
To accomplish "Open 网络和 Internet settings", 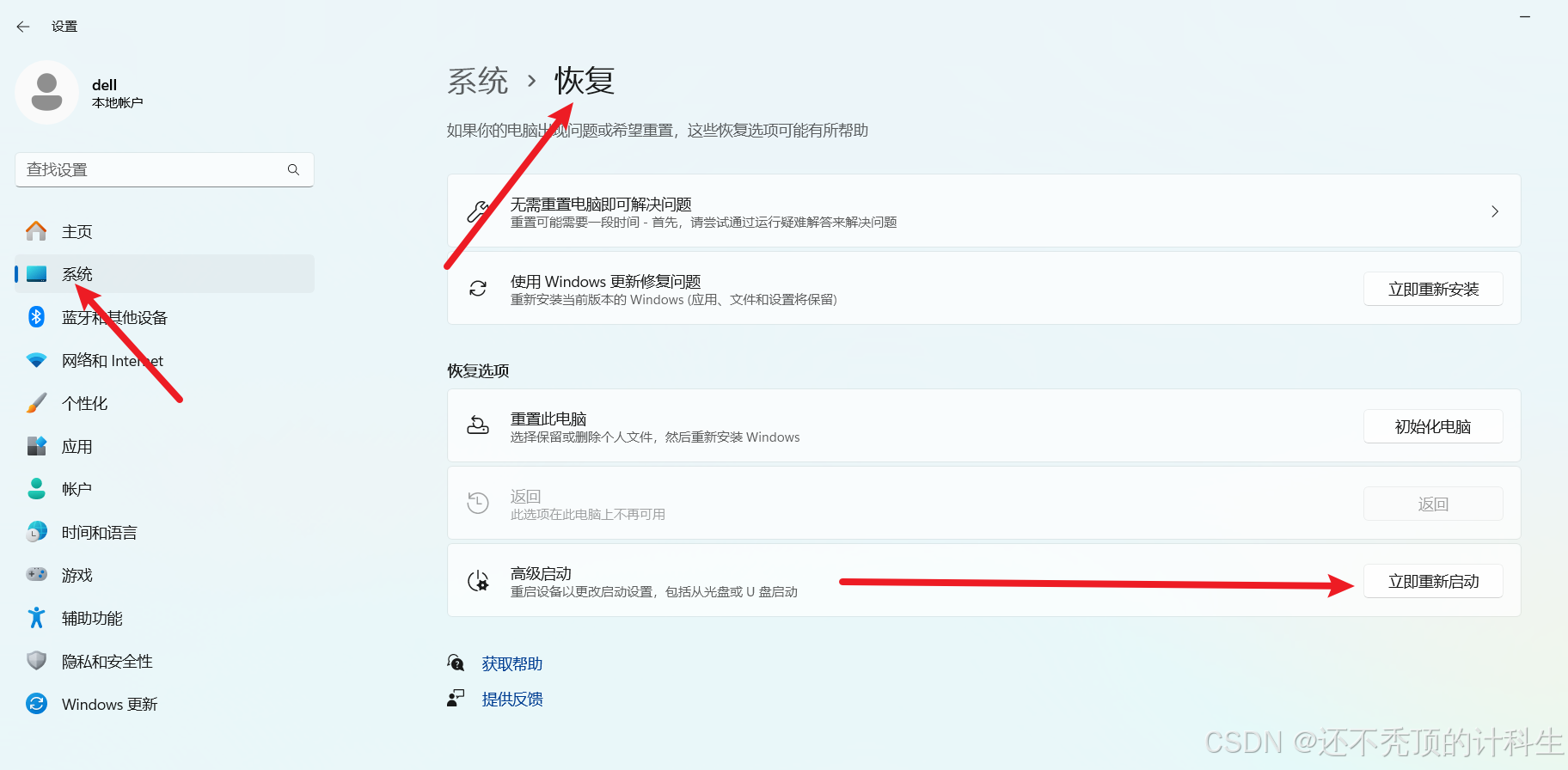I will [164, 360].
